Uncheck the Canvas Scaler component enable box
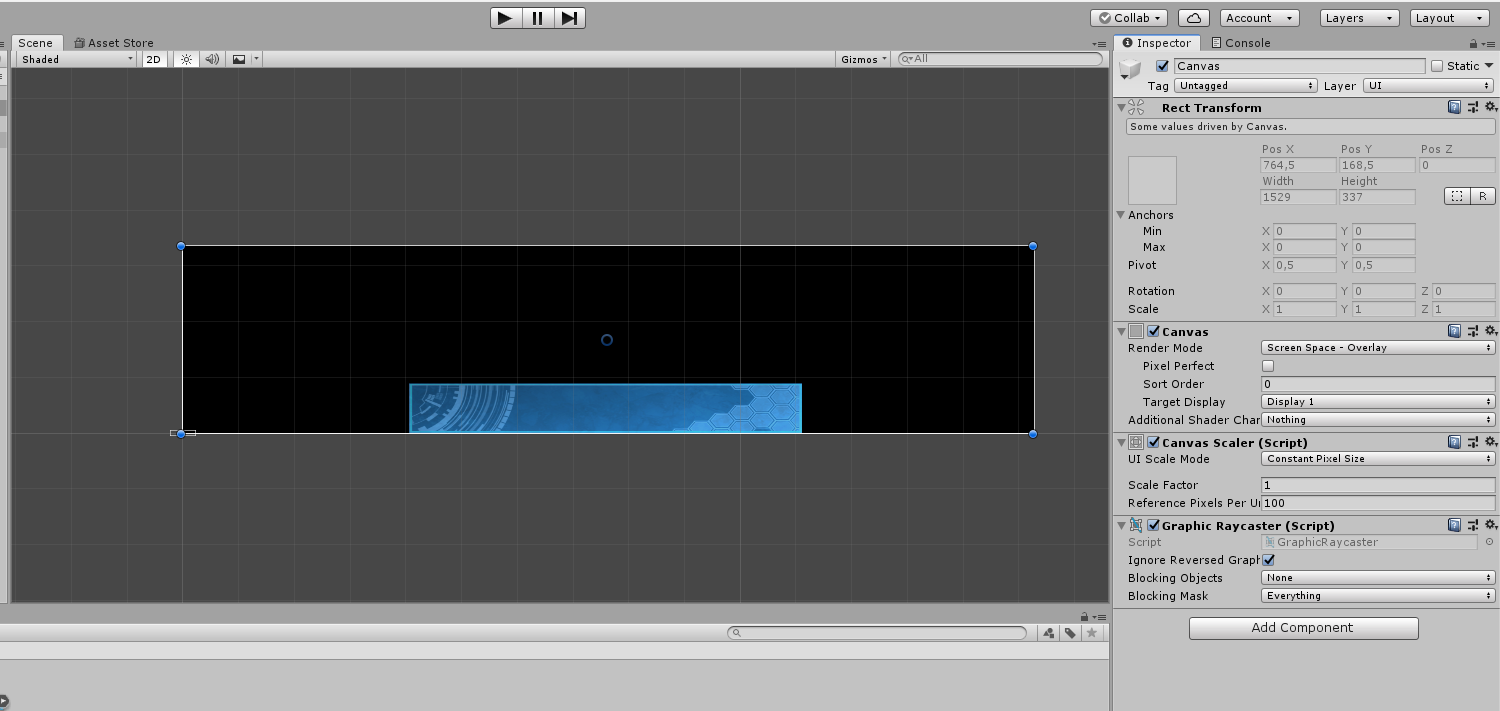This screenshot has width=1500, height=711. pyautogui.click(x=1153, y=442)
